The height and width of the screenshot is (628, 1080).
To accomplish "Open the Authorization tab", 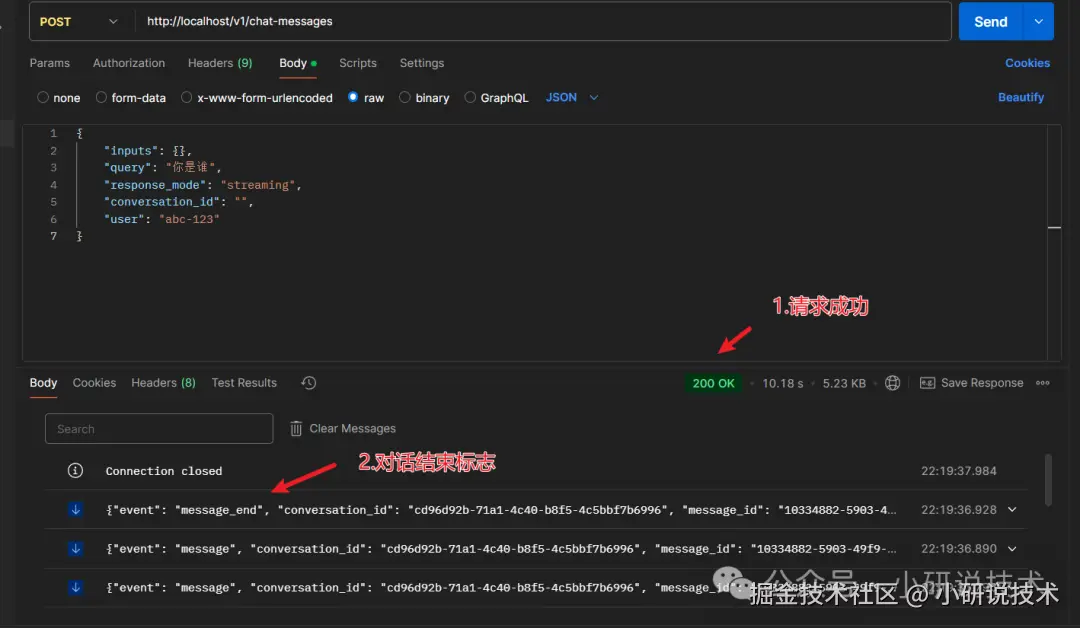I will coord(129,63).
